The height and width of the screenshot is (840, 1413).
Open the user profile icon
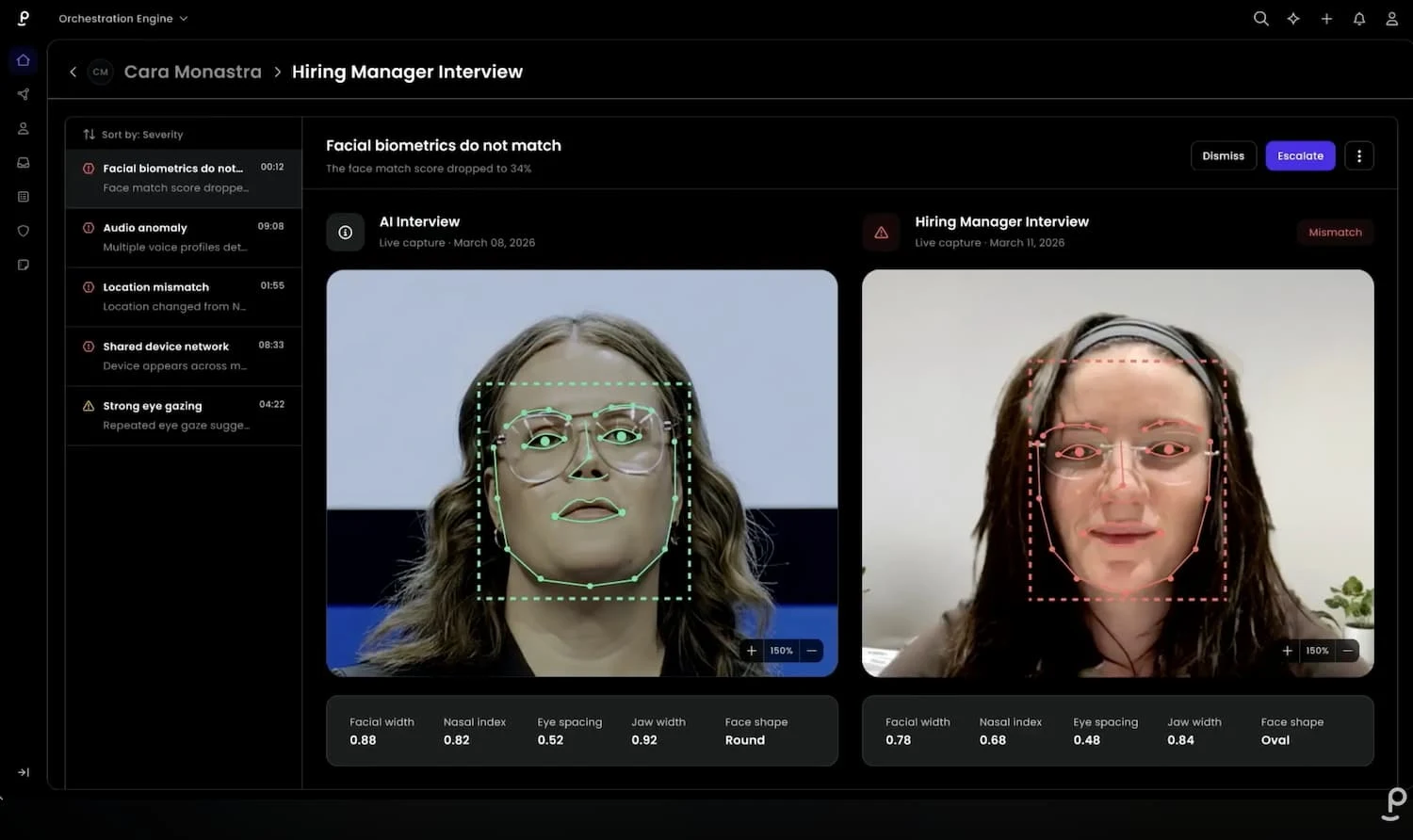1391,19
